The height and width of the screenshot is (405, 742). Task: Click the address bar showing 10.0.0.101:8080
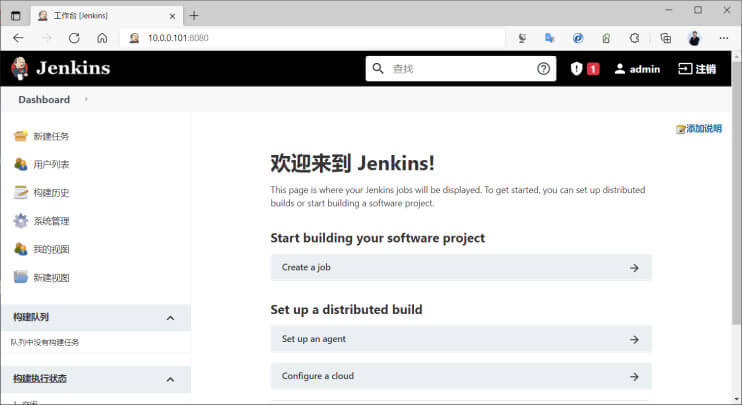[312, 38]
